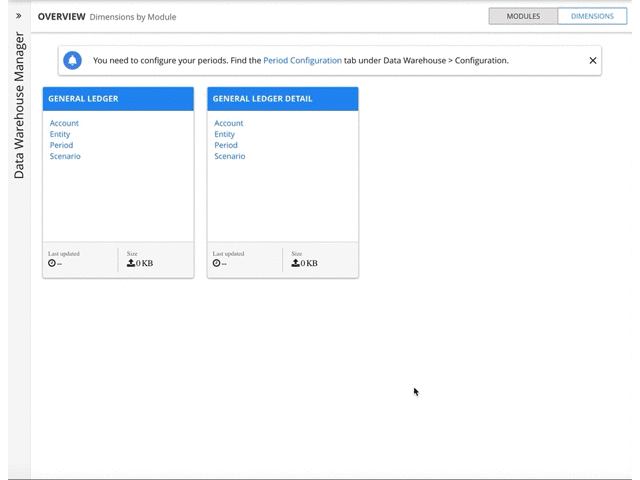Click the notification bell icon

point(72,61)
